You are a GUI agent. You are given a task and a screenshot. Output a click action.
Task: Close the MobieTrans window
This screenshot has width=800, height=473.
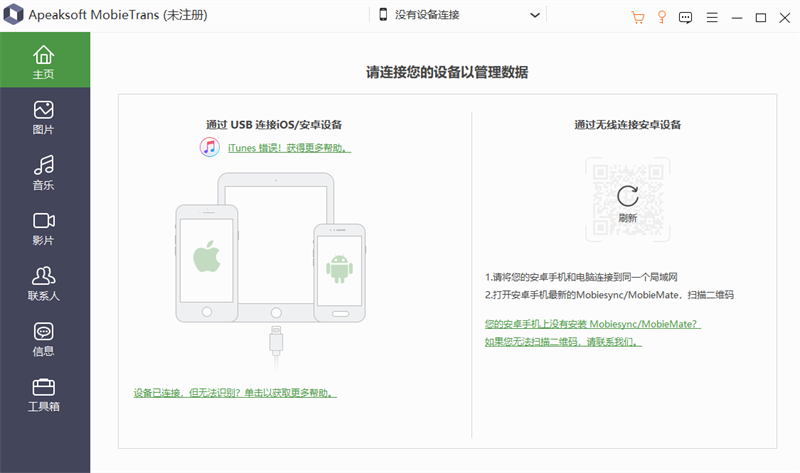click(785, 18)
